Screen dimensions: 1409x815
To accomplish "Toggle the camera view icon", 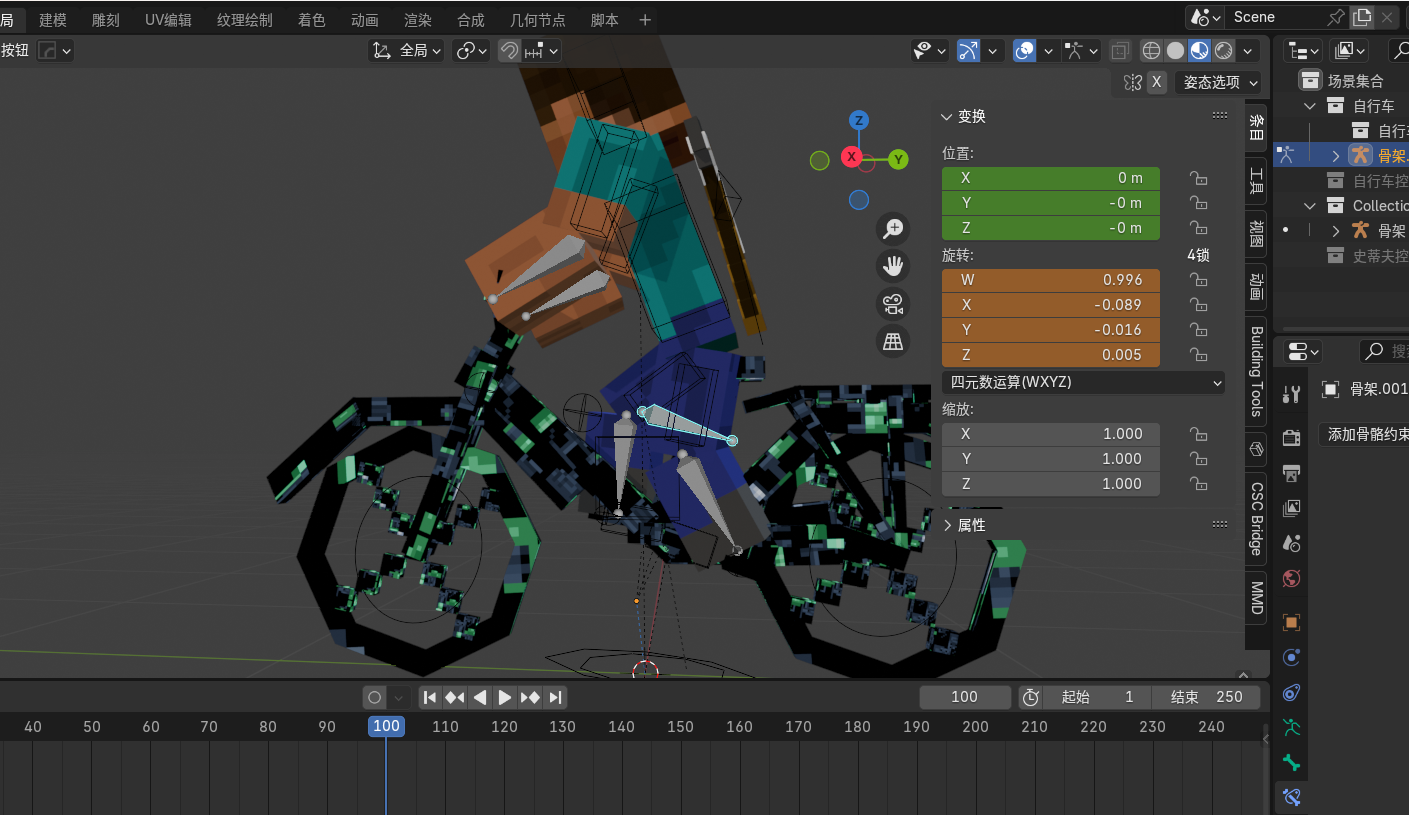I will pyautogui.click(x=893, y=304).
